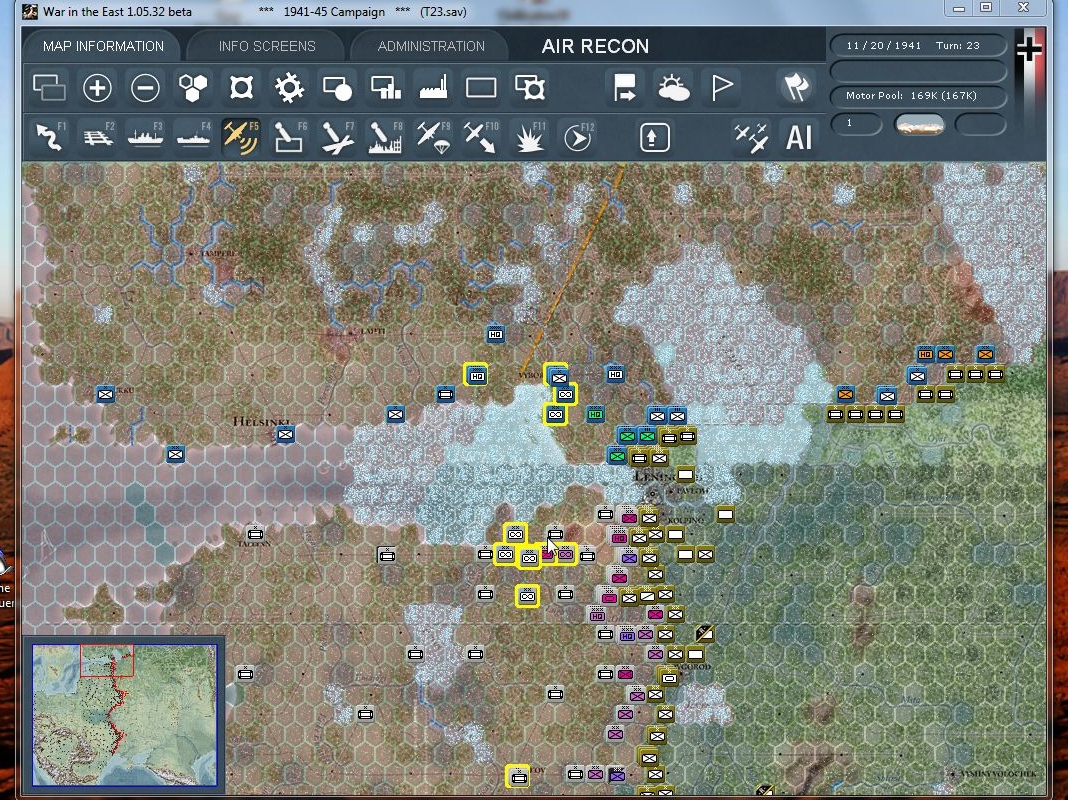Open the ADMINISTRATION tab

(x=430, y=46)
